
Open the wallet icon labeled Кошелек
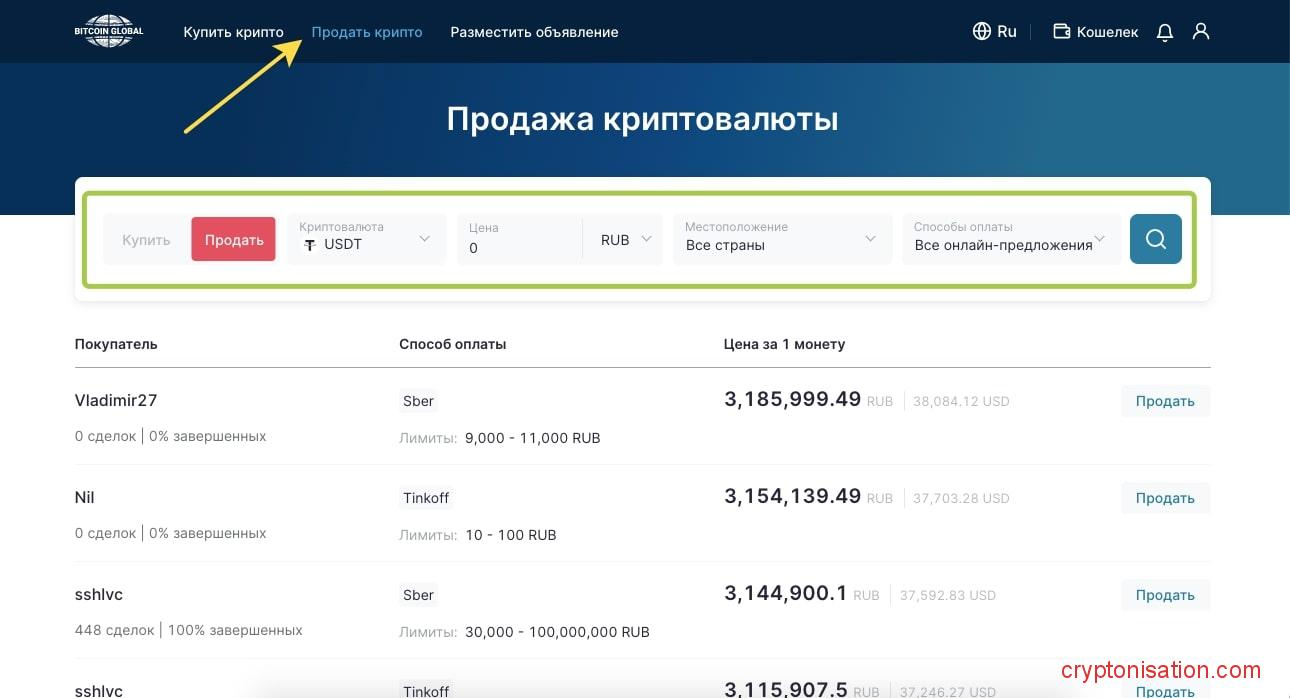(1062, 32)
